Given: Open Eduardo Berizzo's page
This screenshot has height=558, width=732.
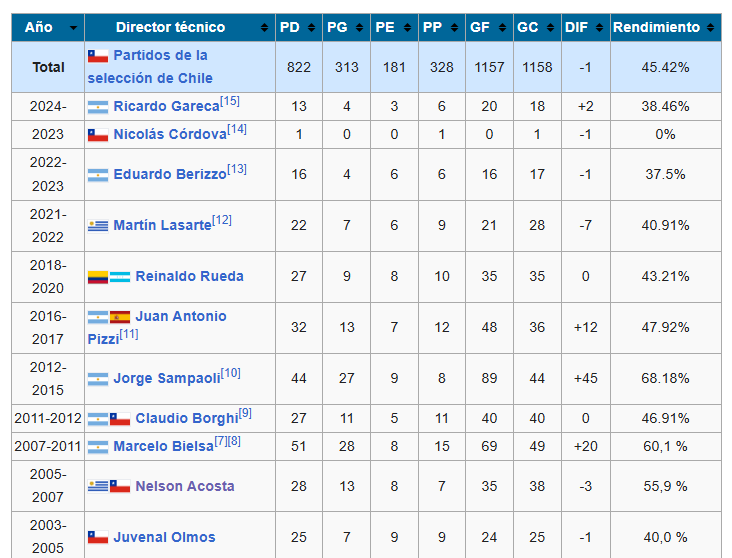Looking at the screenshot, I should 169,174.
